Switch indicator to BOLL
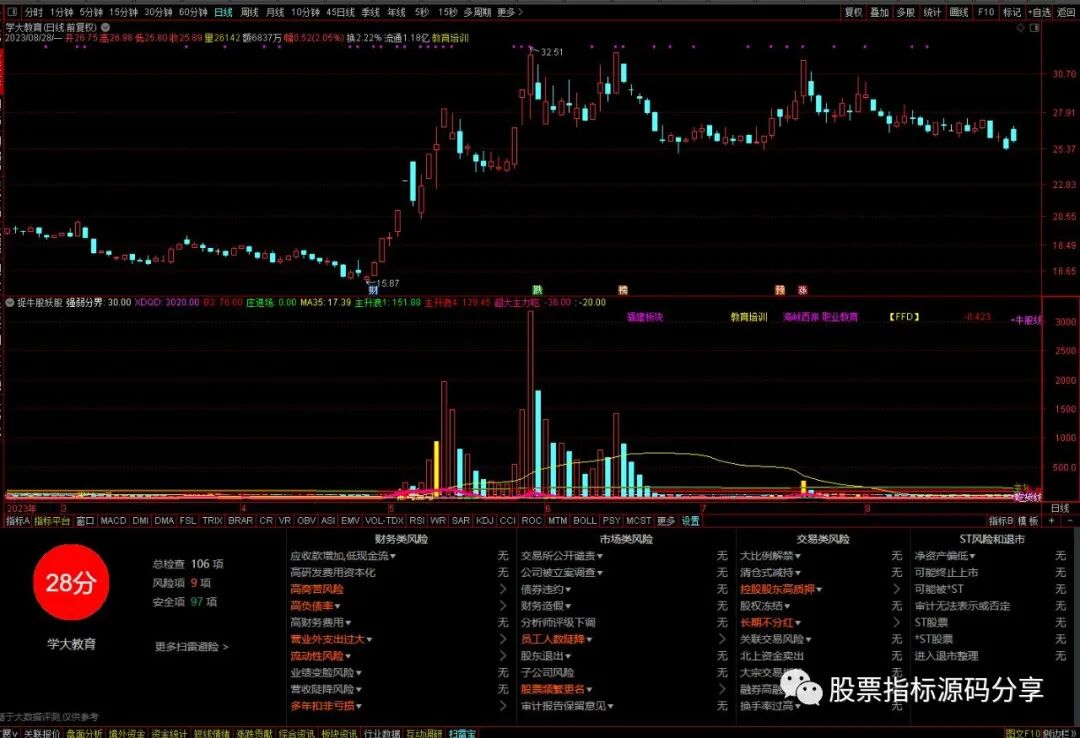 585,521
